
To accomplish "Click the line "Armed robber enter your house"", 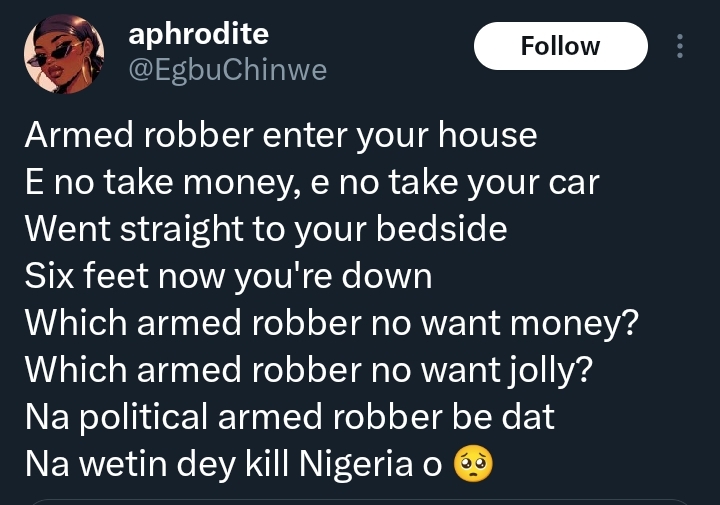I will (x=280, y=135).
